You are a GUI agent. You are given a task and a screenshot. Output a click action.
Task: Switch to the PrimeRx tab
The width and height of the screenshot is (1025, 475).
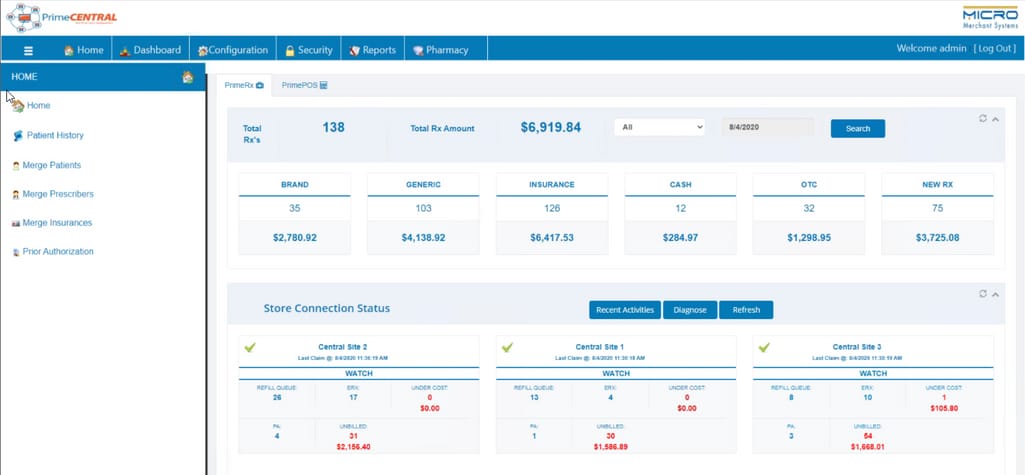pyautogui.click(x=244, y=86)
